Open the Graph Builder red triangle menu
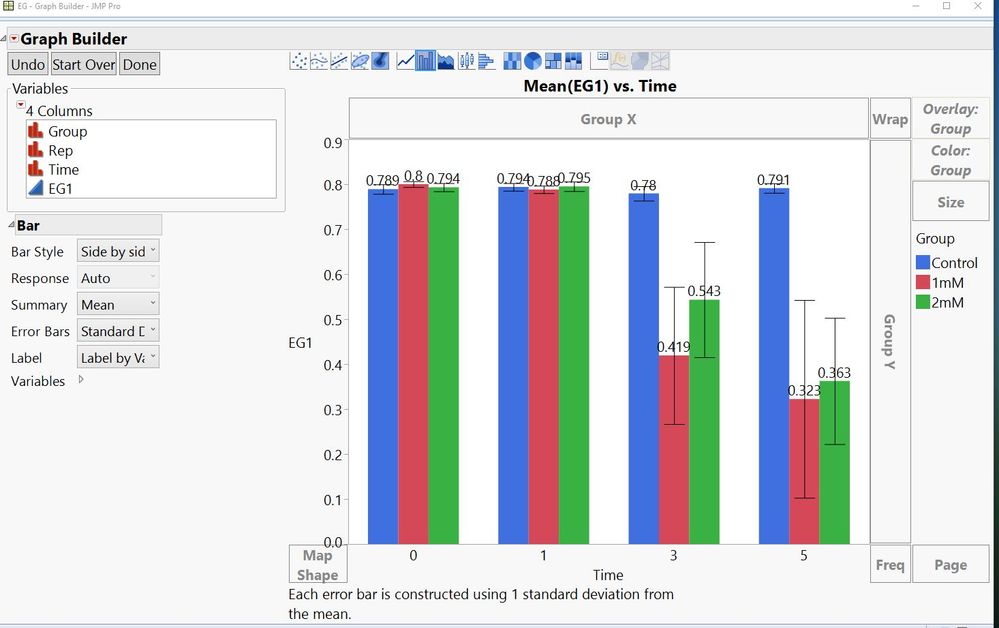The height and width of the screenshot is (628, 999). coord(14,39)
